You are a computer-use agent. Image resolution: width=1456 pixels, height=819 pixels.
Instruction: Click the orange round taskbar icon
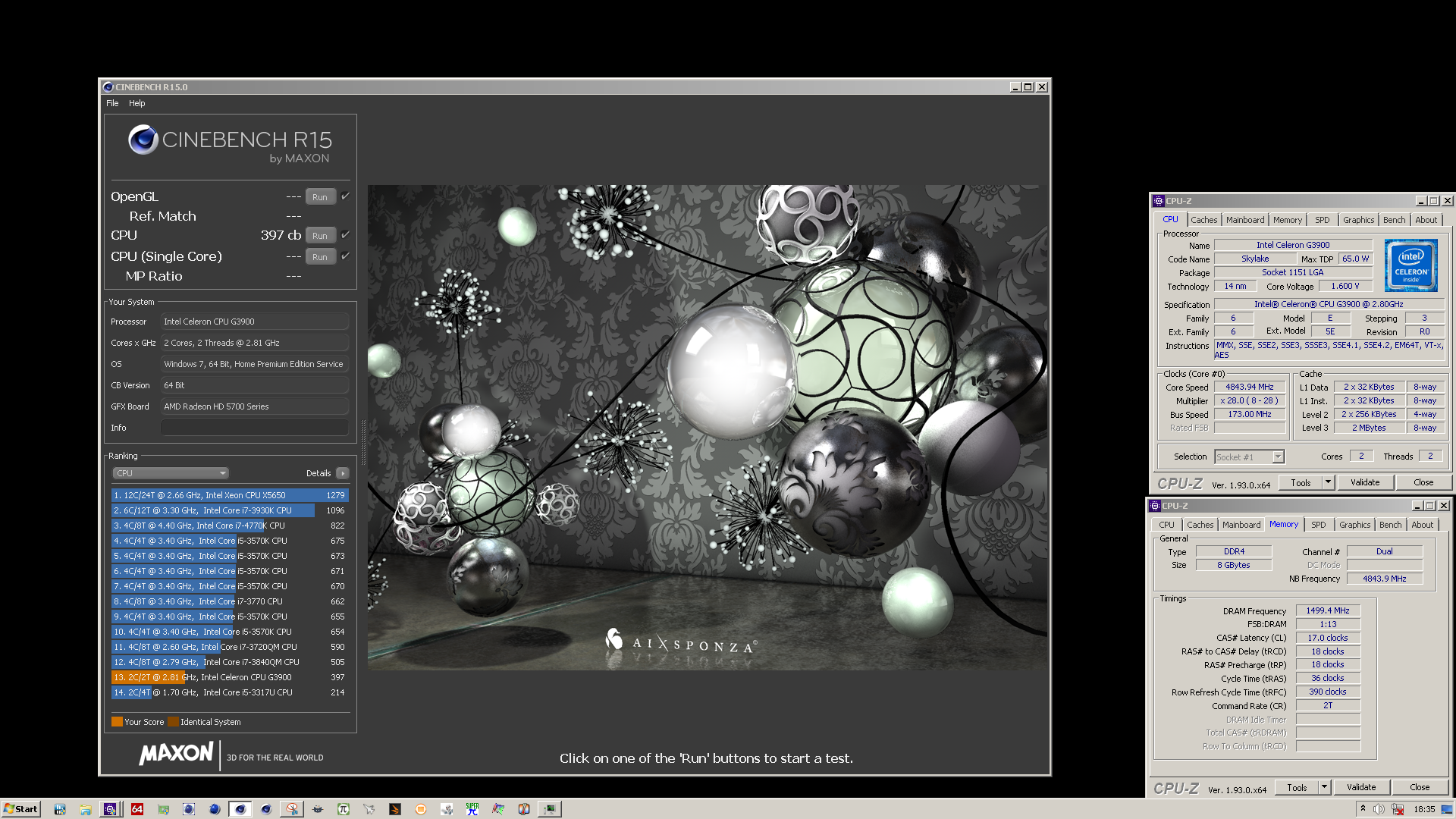[421, 809]
